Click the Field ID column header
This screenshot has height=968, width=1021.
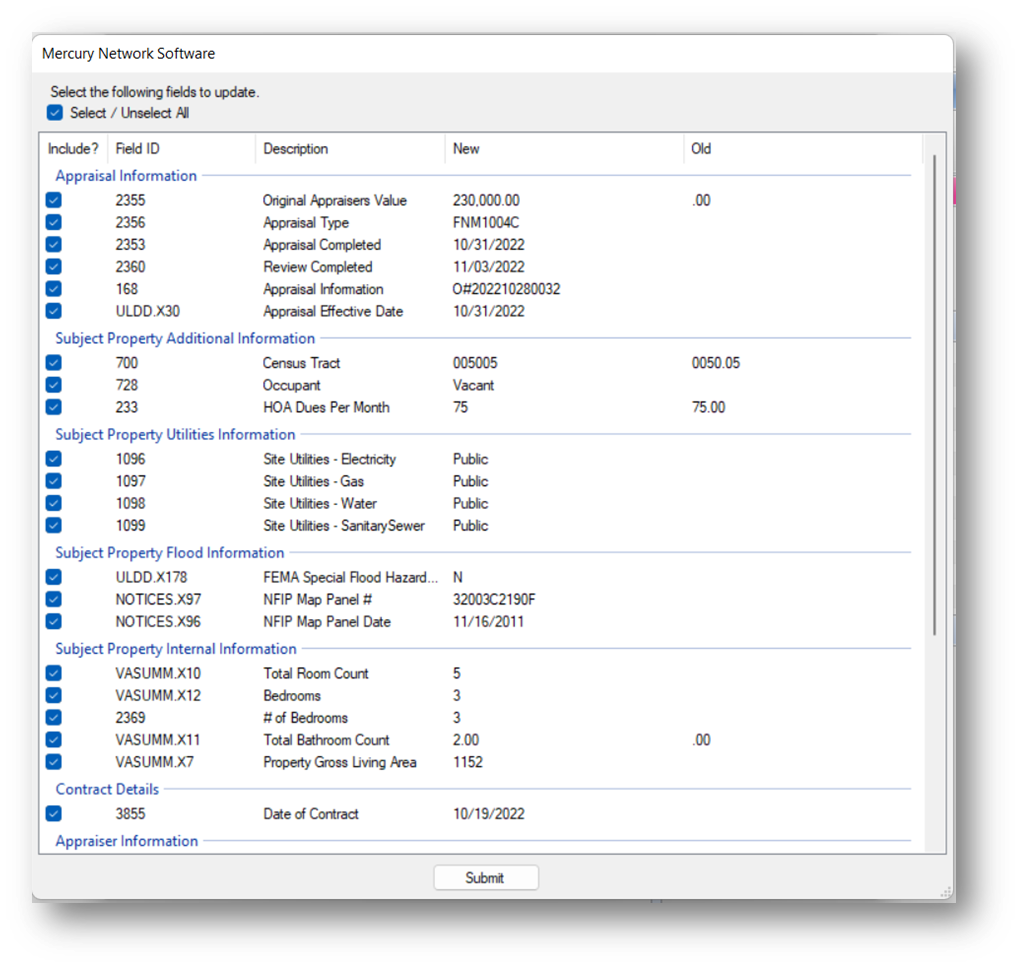click(138, 149)
